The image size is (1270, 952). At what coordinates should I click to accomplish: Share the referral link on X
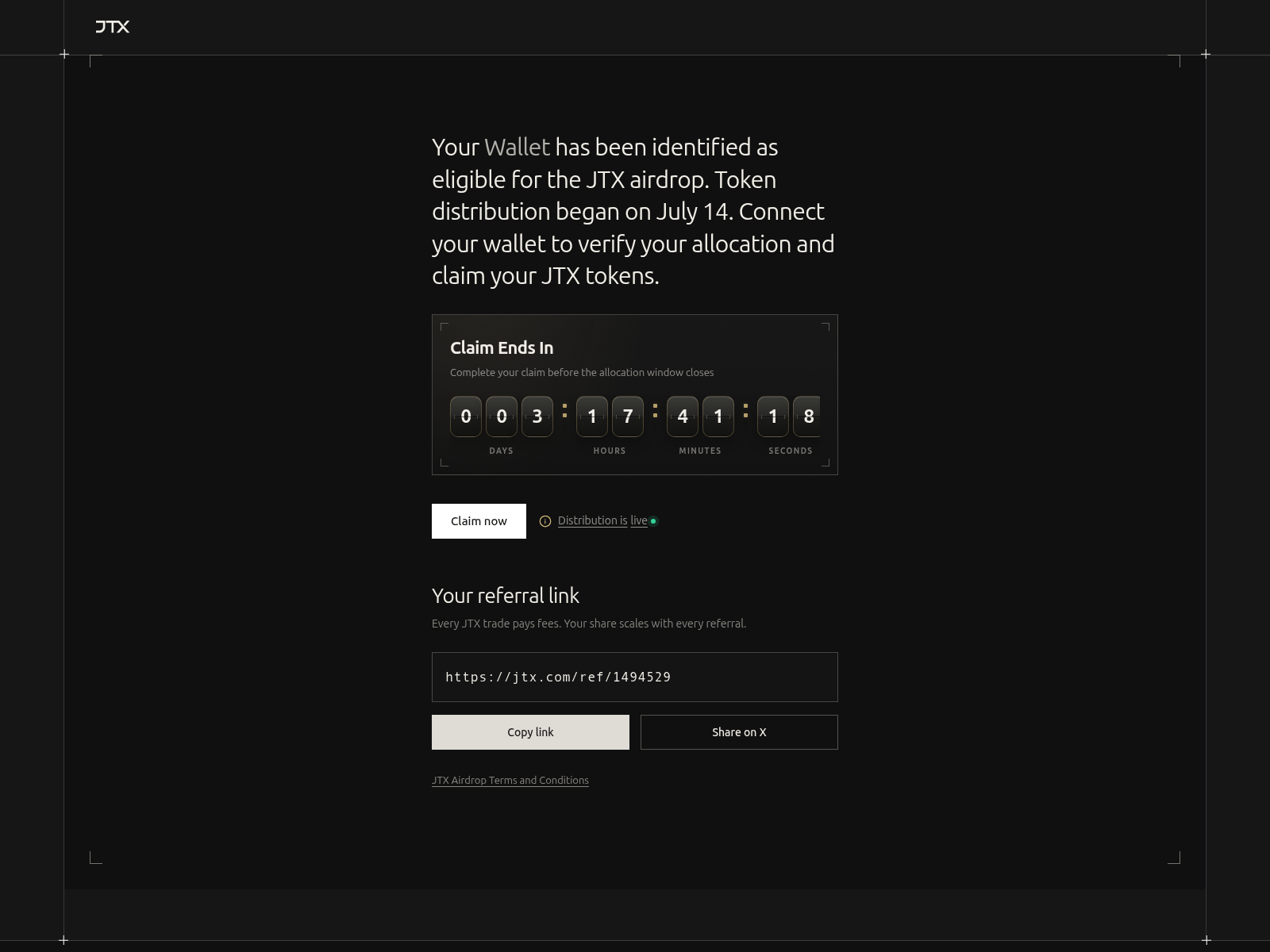click(x=739, y=732)
